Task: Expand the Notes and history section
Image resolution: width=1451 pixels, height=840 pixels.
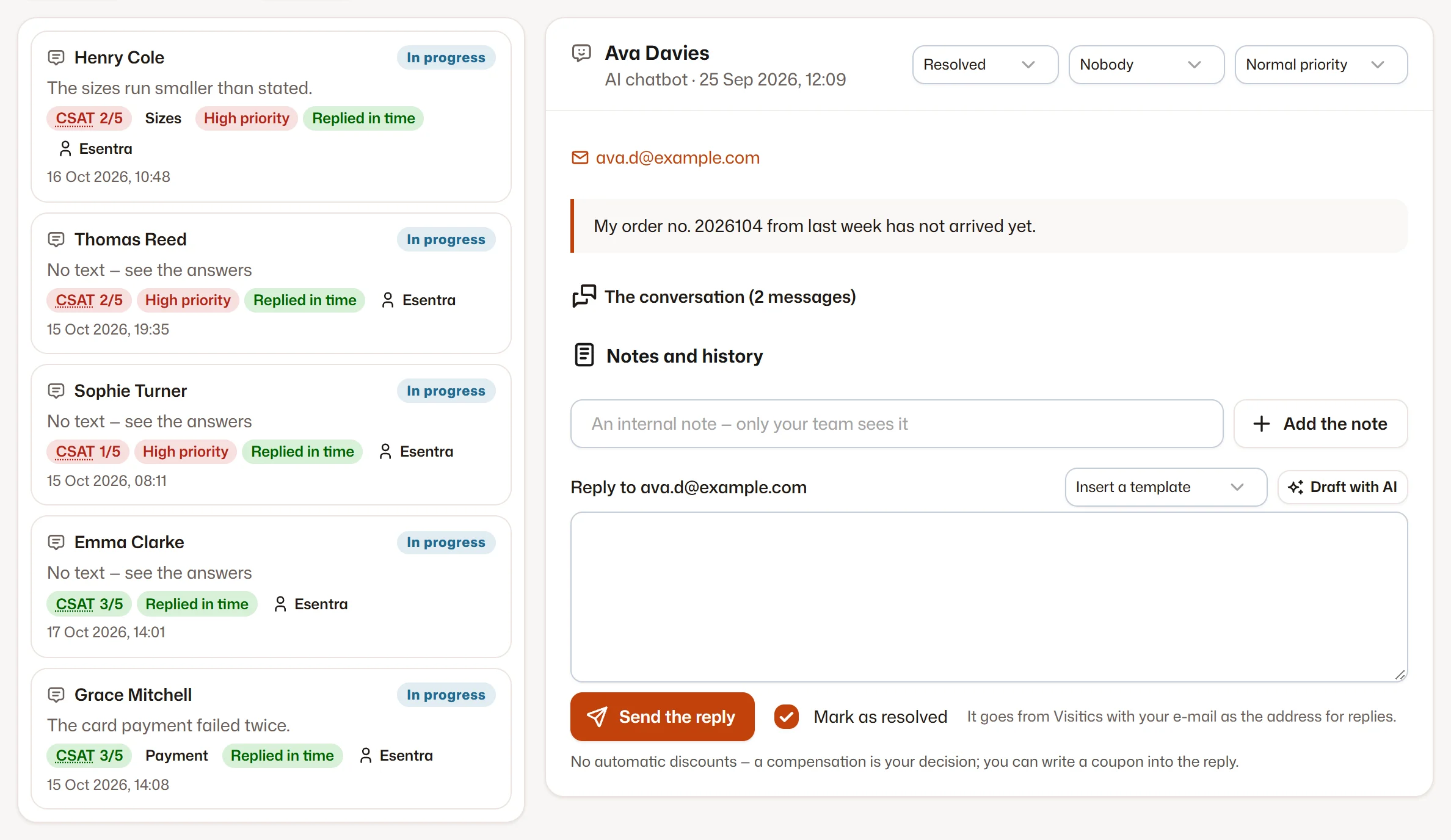Action: [x=669, y=356]
